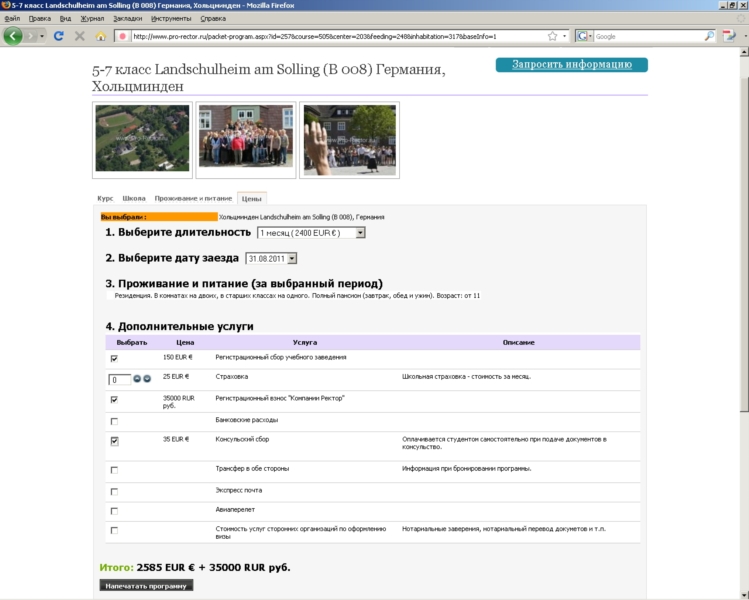The height and width of the screenshot is (600, 749).
Task: Click the site identity icon in the address bar
Action: [122, 36]
